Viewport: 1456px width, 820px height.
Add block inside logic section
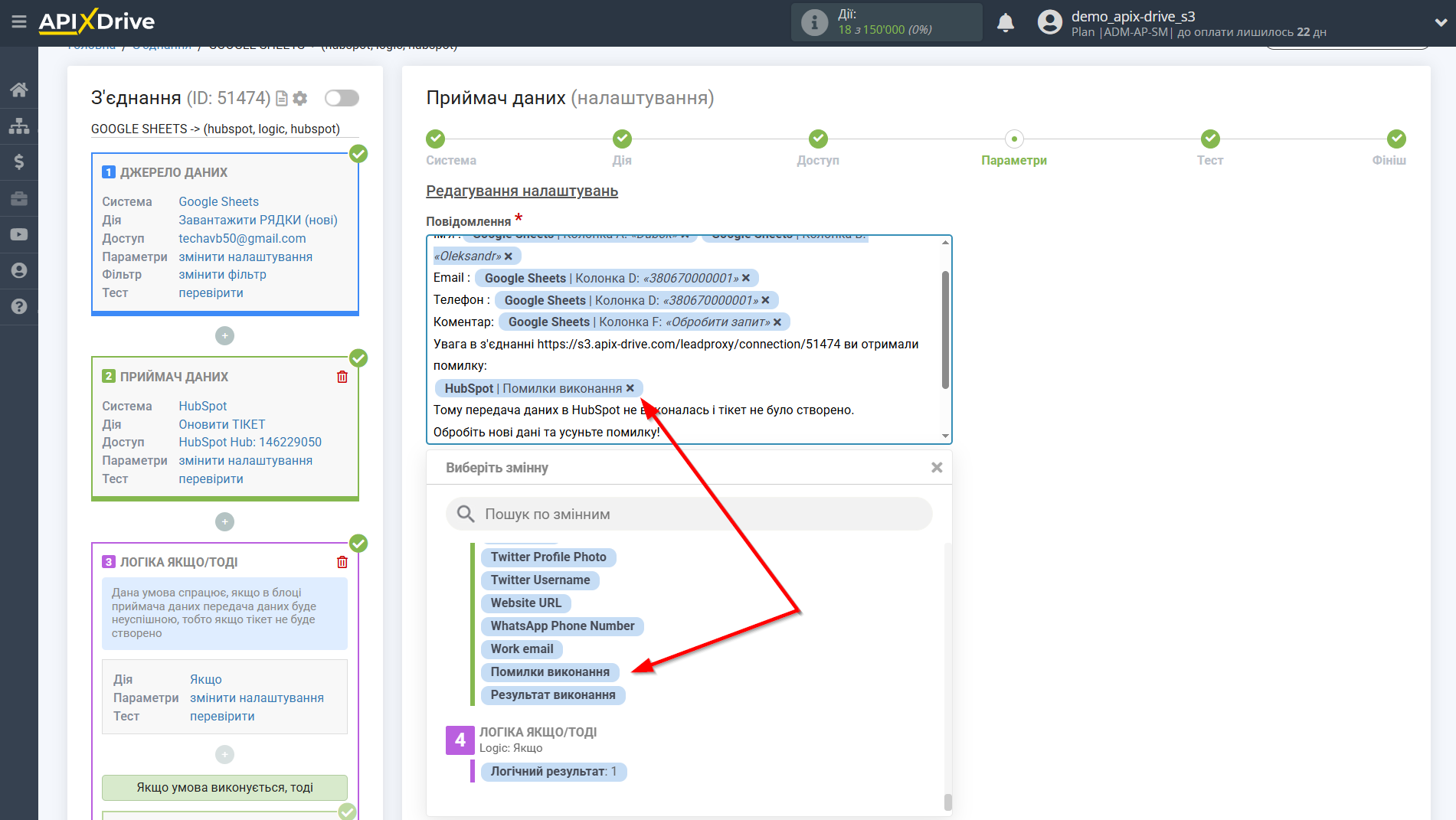click(224, 754)
